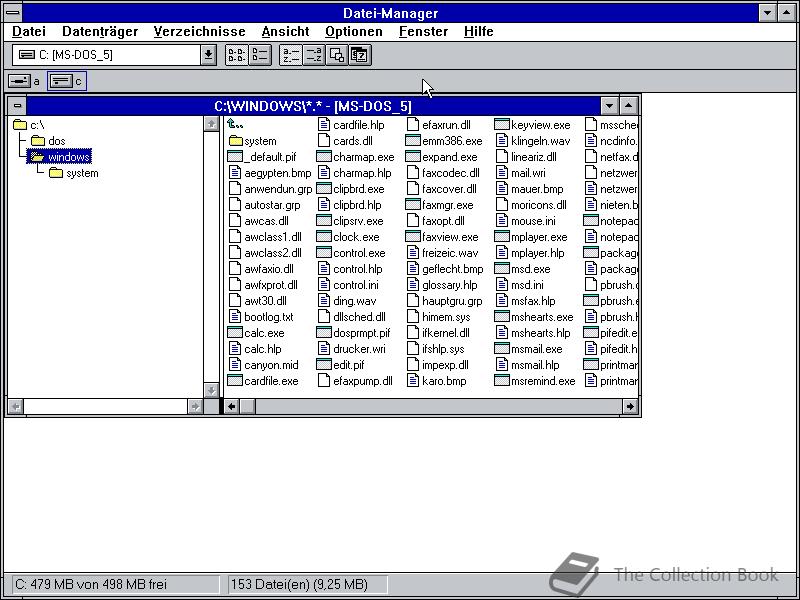800x600 pixels.
Task: Select clock.exe file
Action: point(348,237)
